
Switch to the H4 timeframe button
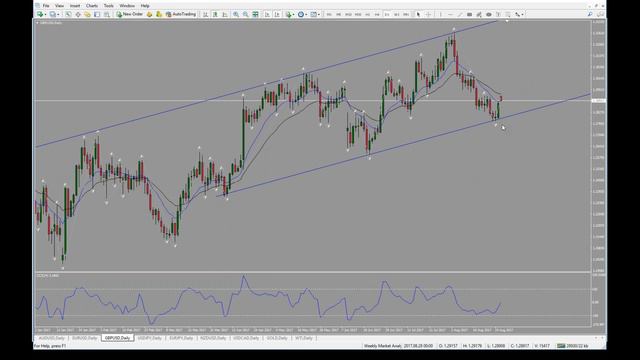click(377, 14)
